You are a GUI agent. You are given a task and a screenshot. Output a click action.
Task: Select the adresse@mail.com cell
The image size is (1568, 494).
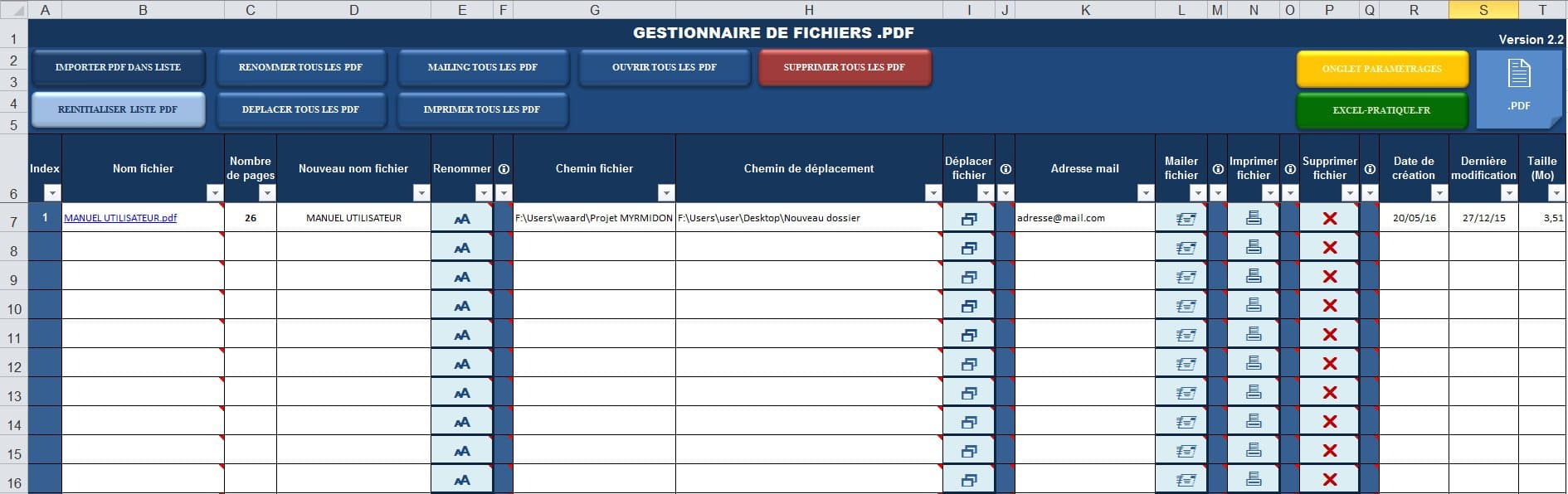point(1084,218)
